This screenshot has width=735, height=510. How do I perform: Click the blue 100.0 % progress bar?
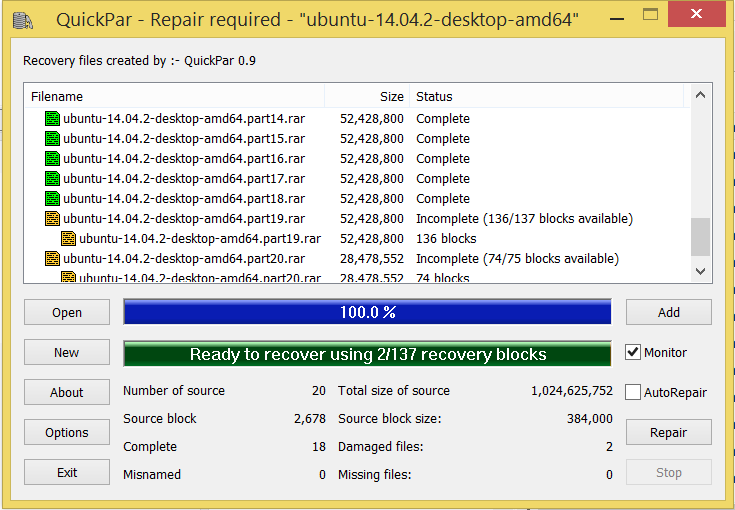coord(368,312)
